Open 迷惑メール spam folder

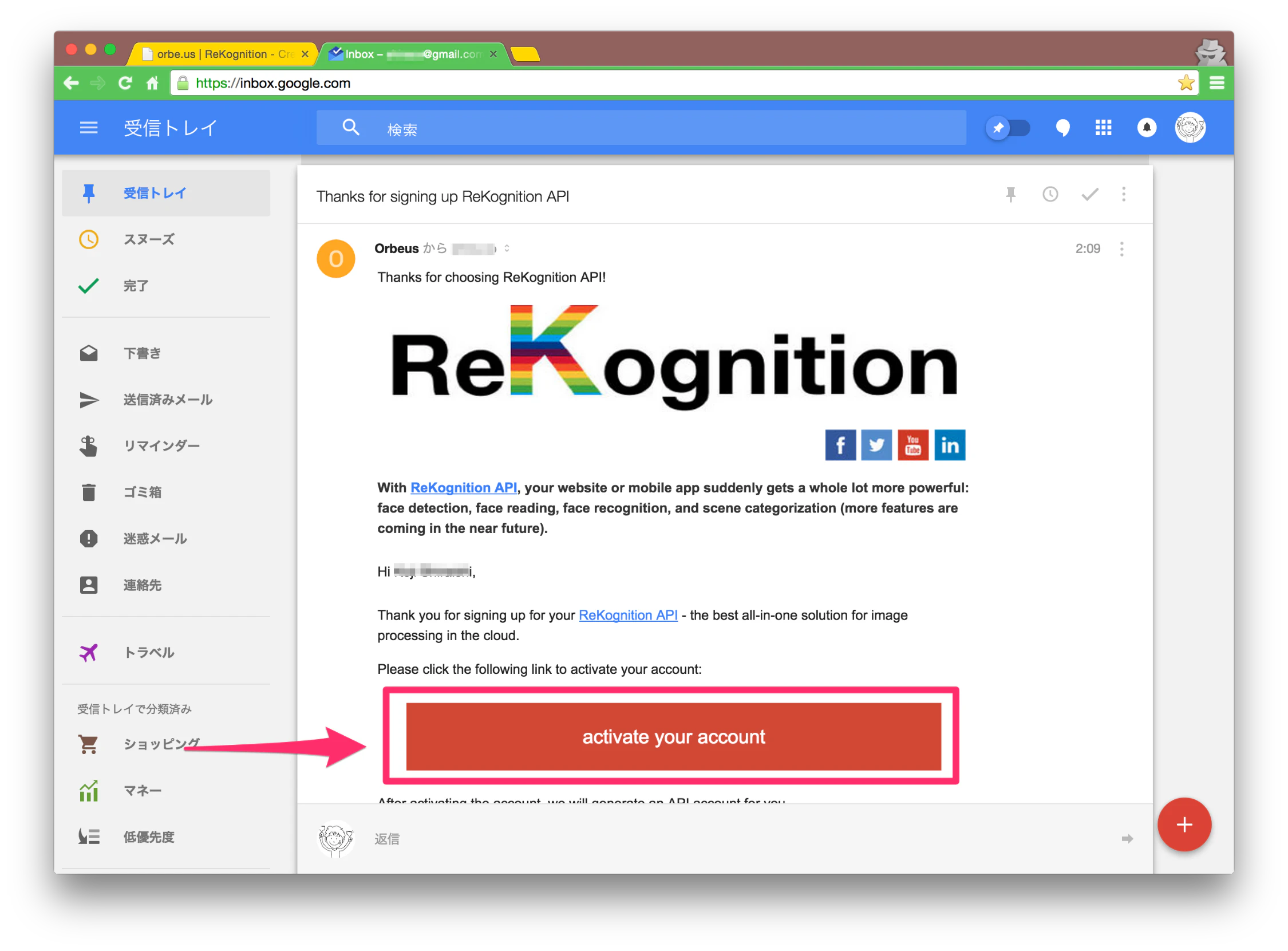tap(166, 538)
